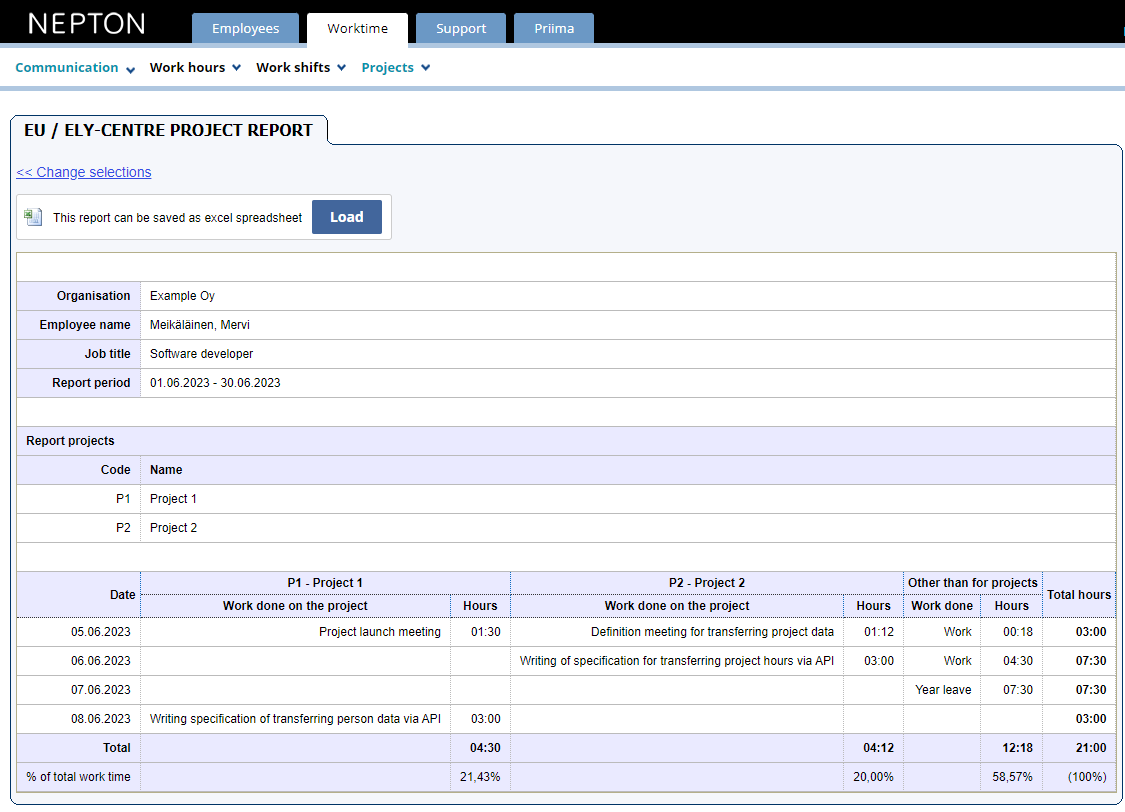
Task: Go to the Priima tab
Action: 553,29
